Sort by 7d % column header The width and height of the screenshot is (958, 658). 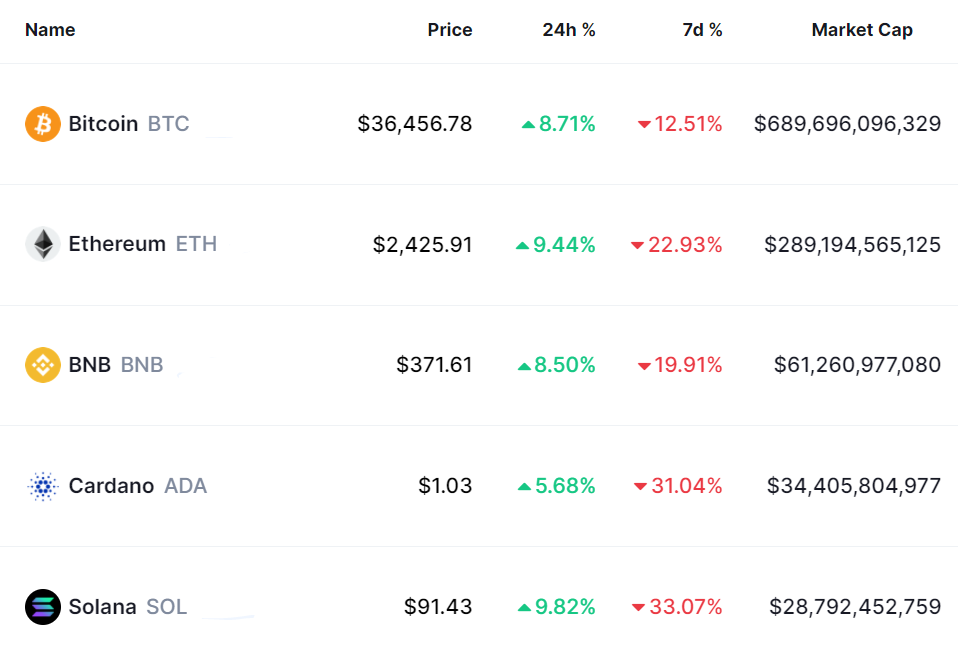pos(702,30)
